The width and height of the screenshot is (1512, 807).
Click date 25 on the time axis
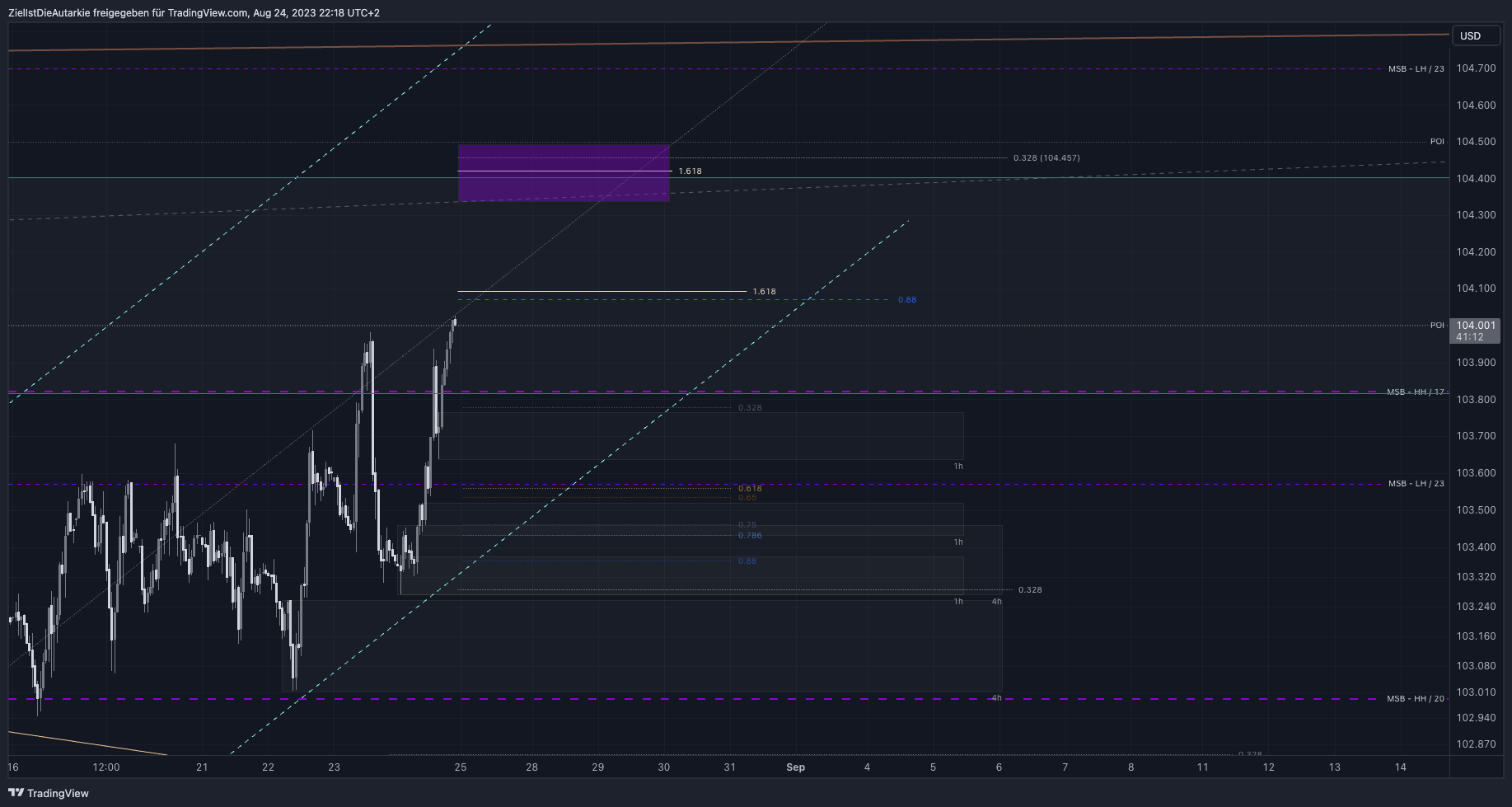461,767
